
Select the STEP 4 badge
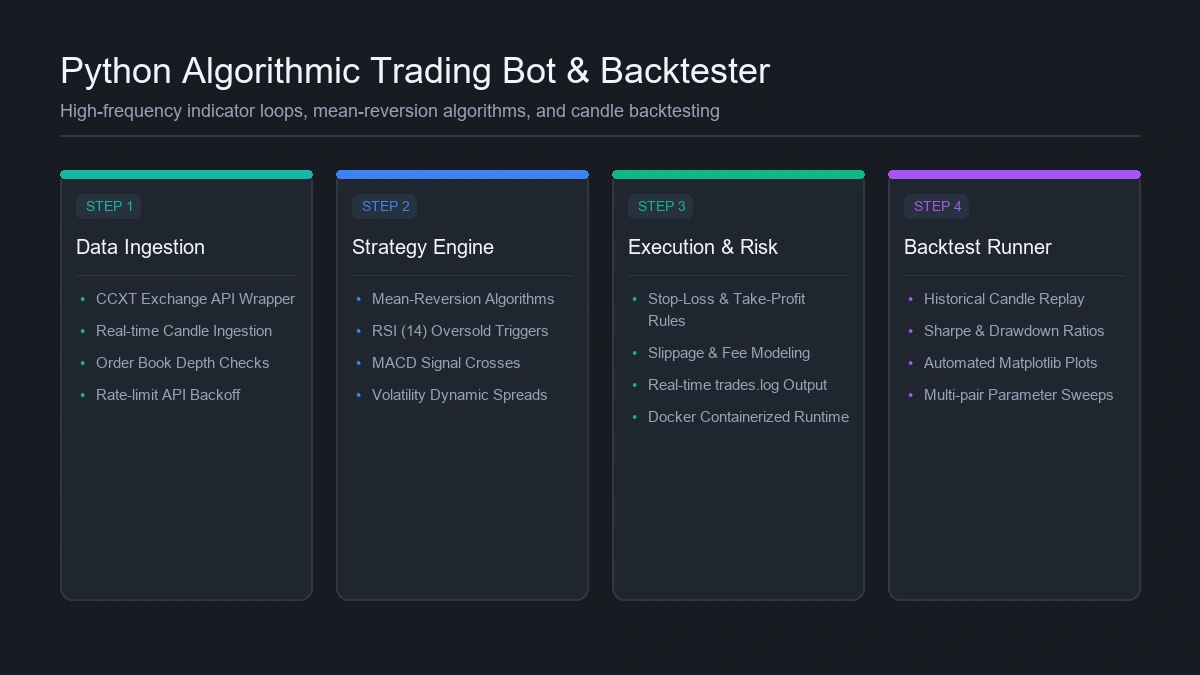pos(937,206)
